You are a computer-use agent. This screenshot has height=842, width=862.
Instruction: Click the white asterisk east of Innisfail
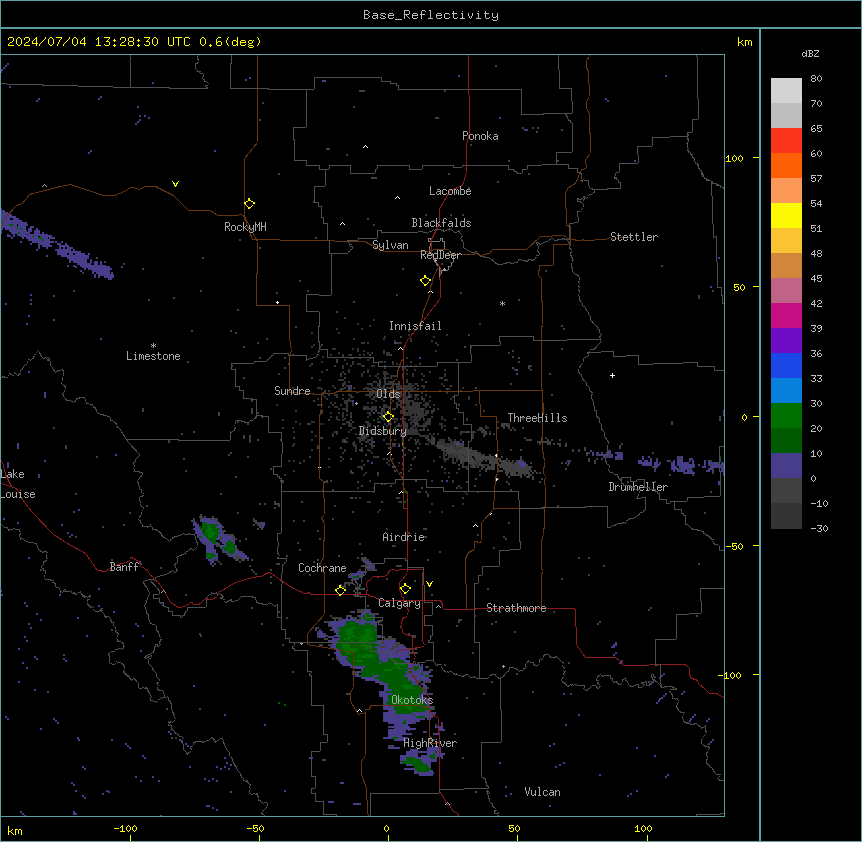pos(502,303)
